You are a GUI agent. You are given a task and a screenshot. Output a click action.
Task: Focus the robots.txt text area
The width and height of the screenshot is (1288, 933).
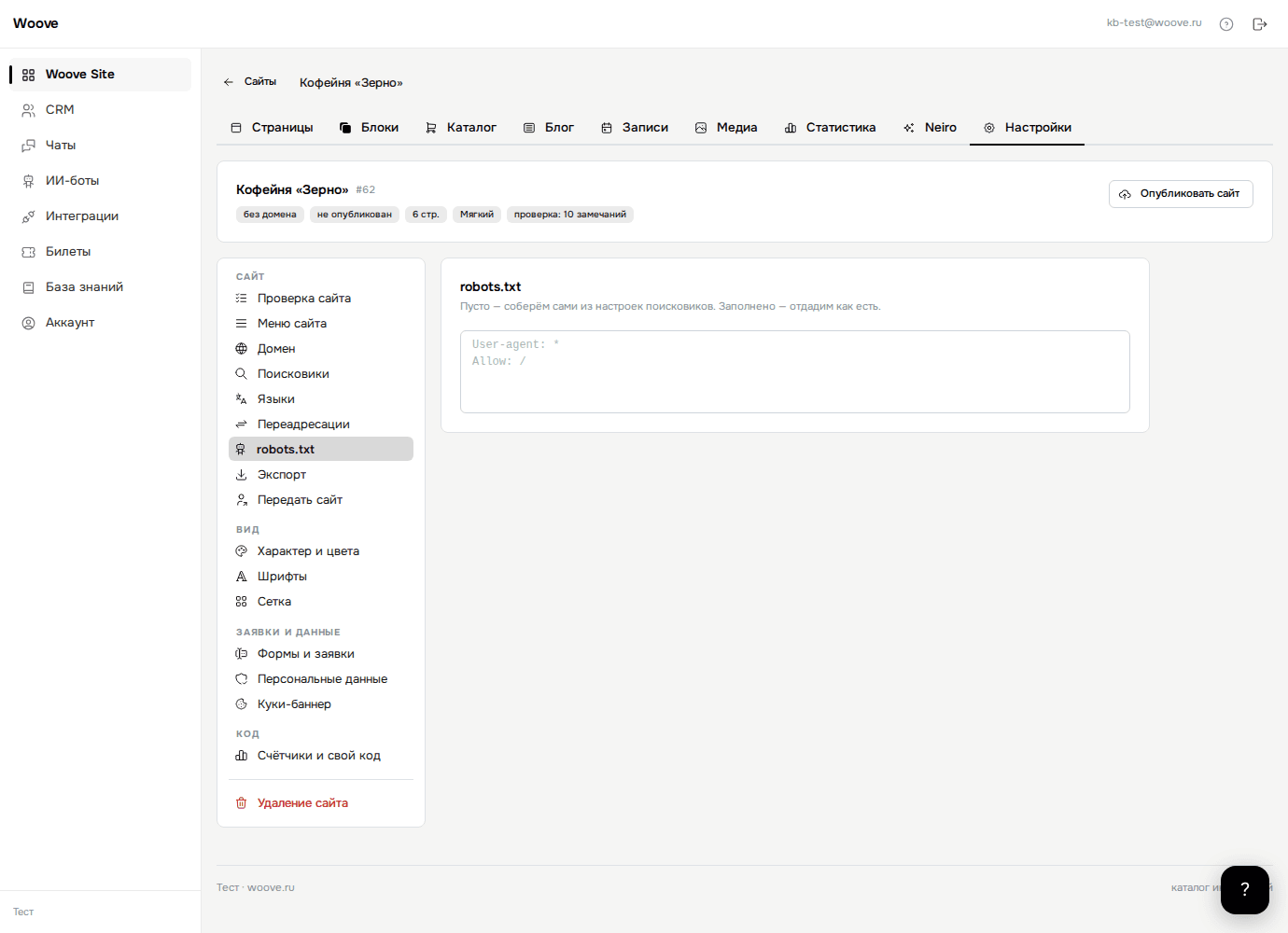(x=795, y=371)
